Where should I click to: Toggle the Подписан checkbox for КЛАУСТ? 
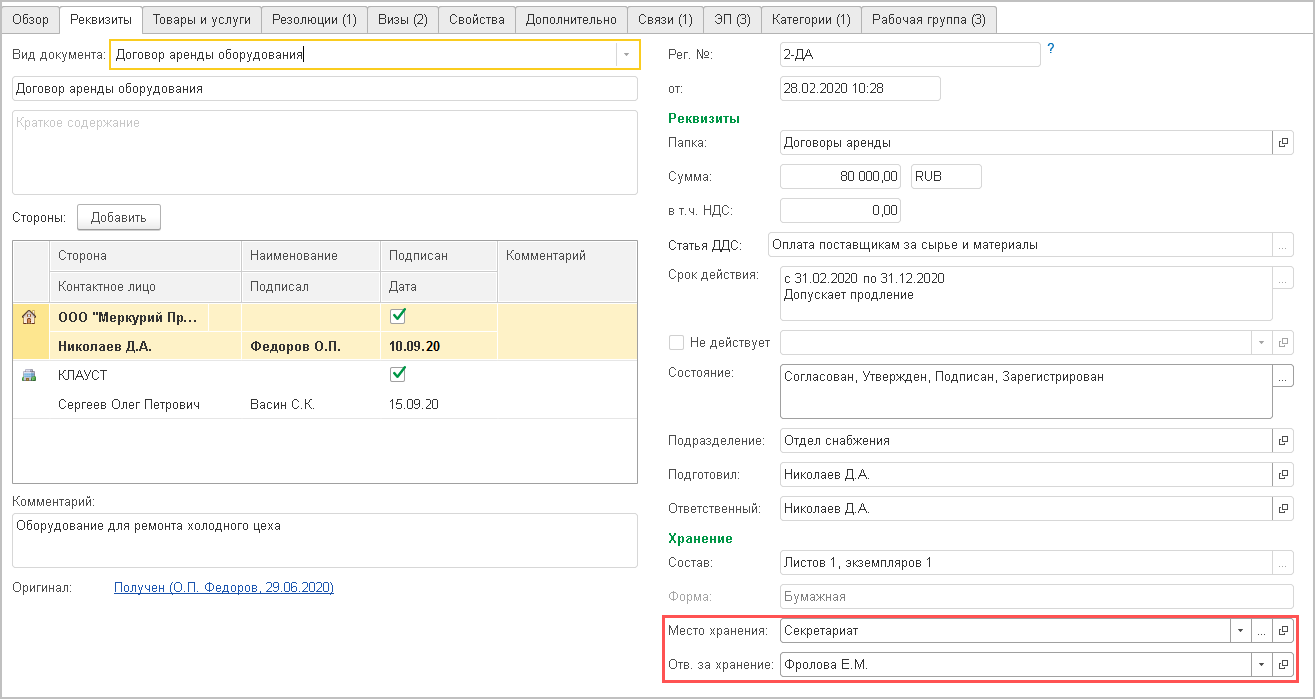398,373
